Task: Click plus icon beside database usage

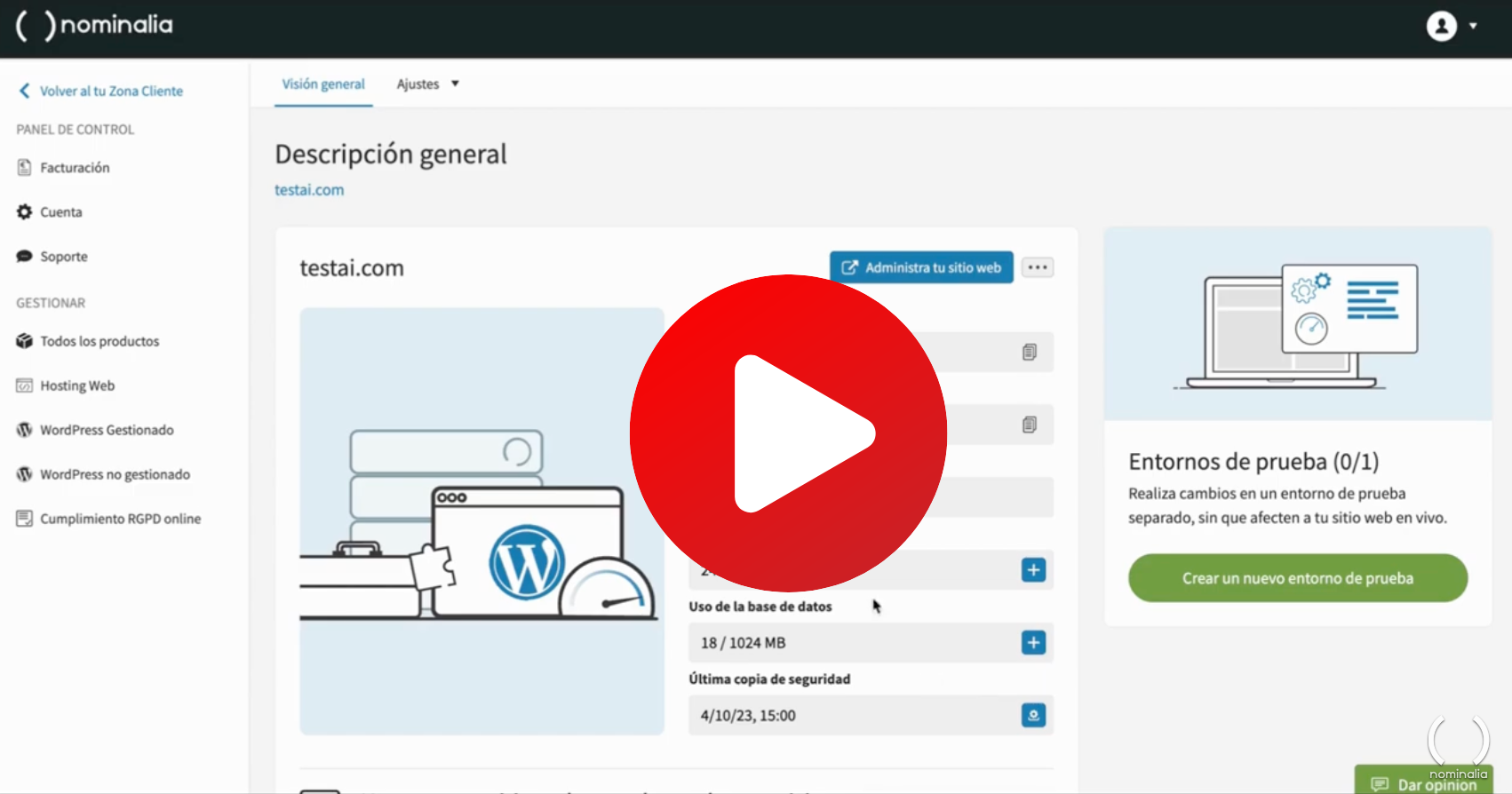Action: [x=1033, y=643]
